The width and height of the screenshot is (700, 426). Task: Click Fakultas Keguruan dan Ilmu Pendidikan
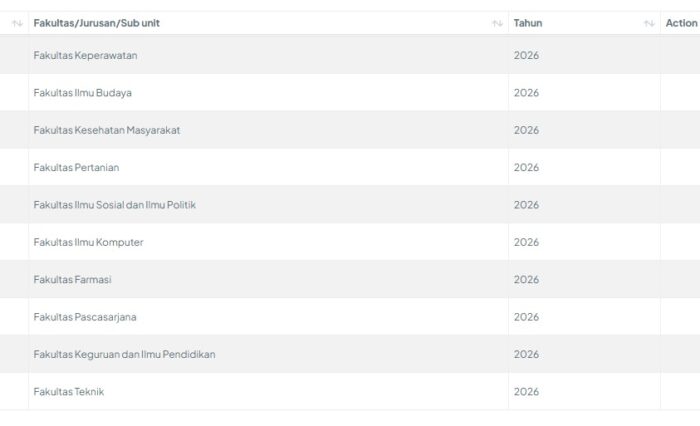[x=124, y=354]
